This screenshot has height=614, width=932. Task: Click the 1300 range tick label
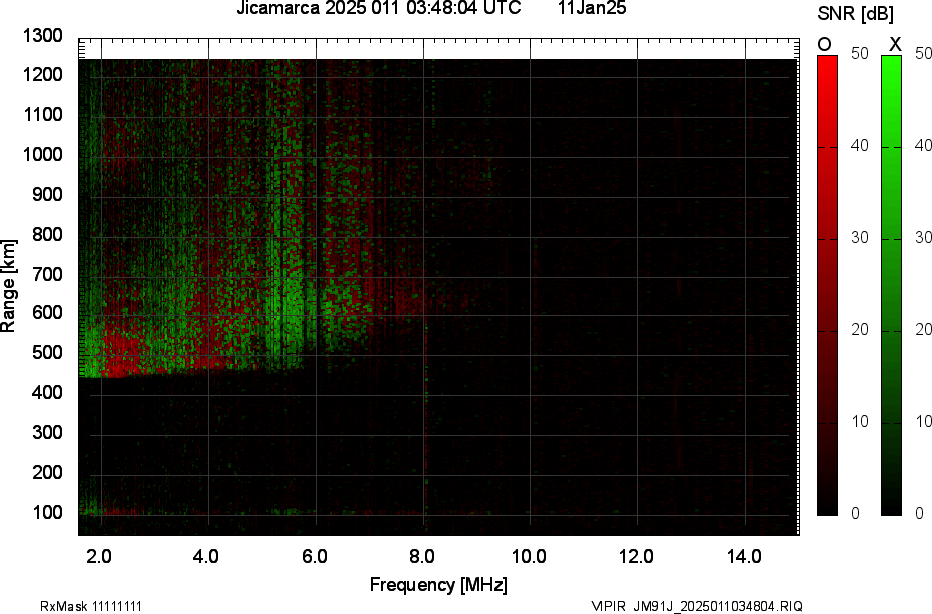pyautogui.click(x=42, y=36)
